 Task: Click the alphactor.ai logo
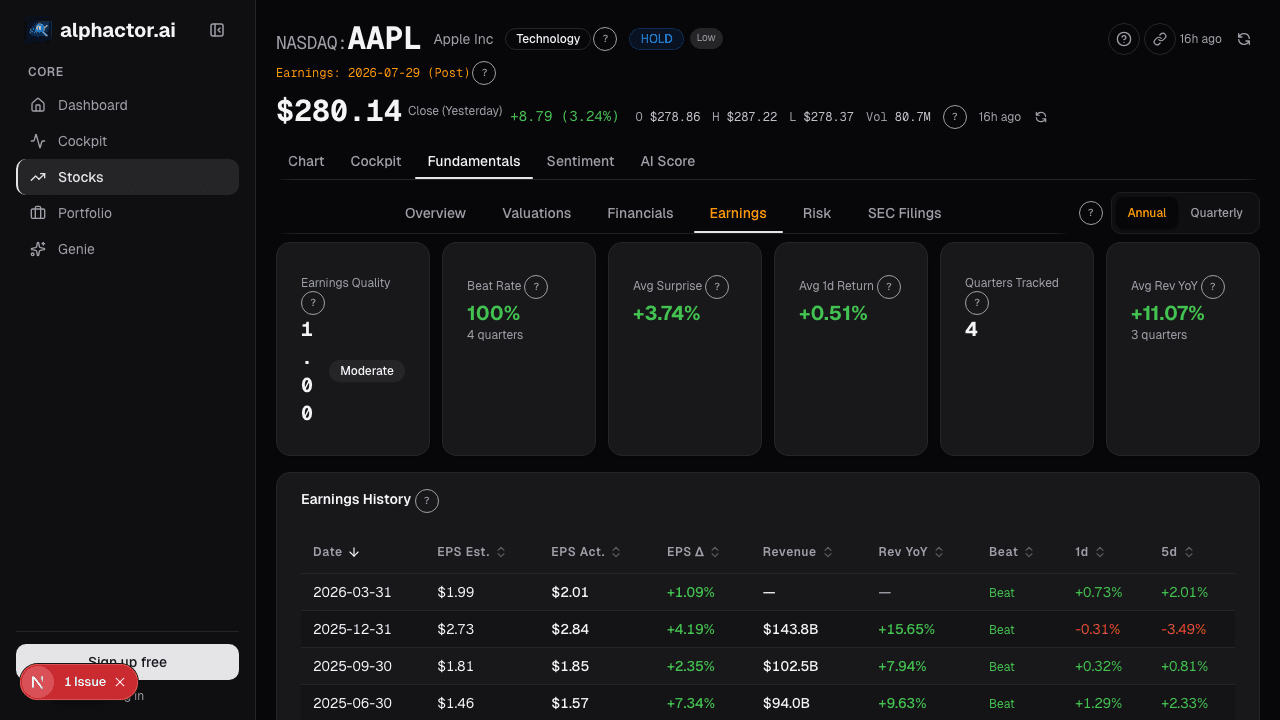pos(101,30)
